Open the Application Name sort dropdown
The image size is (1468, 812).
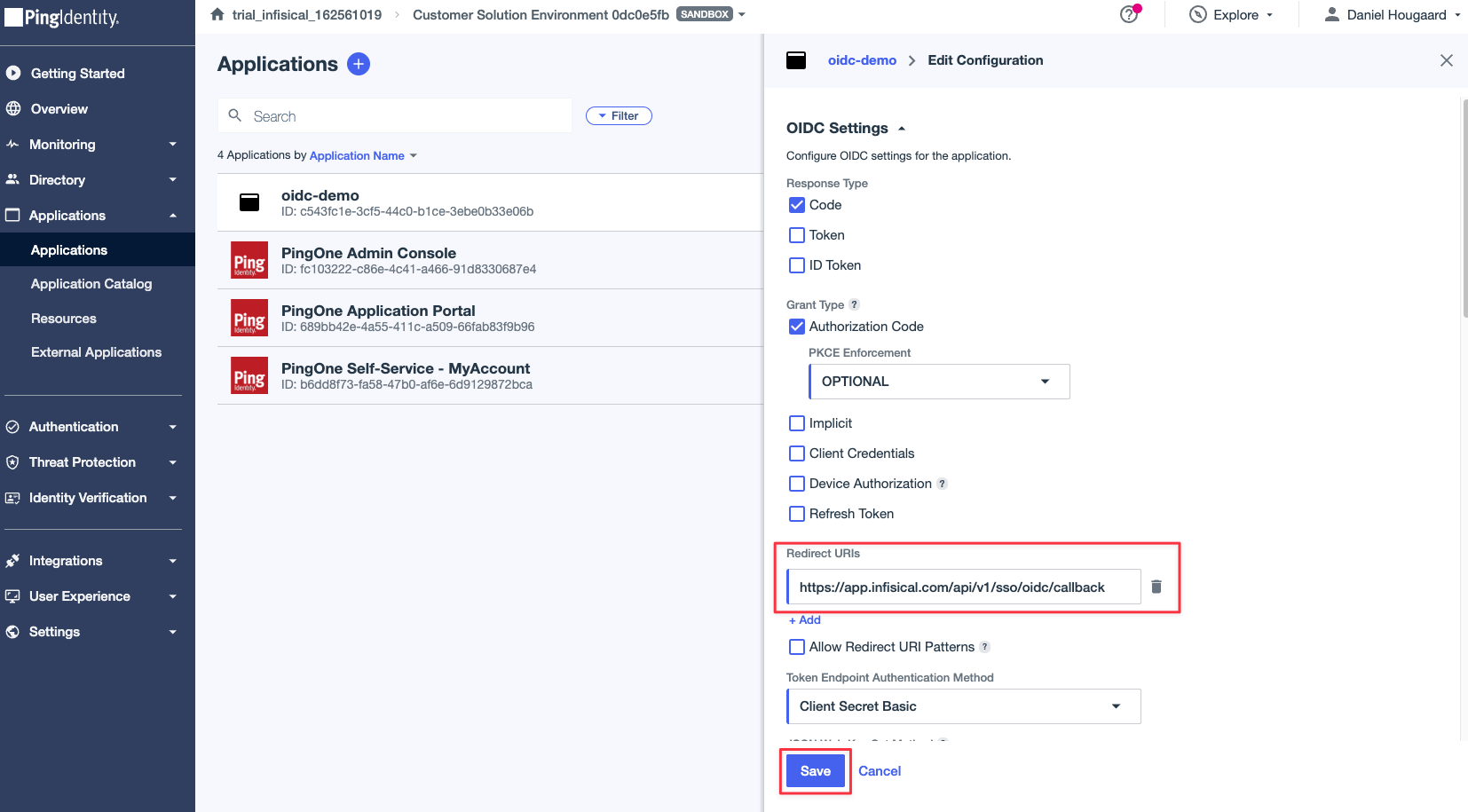pos(363,155)
